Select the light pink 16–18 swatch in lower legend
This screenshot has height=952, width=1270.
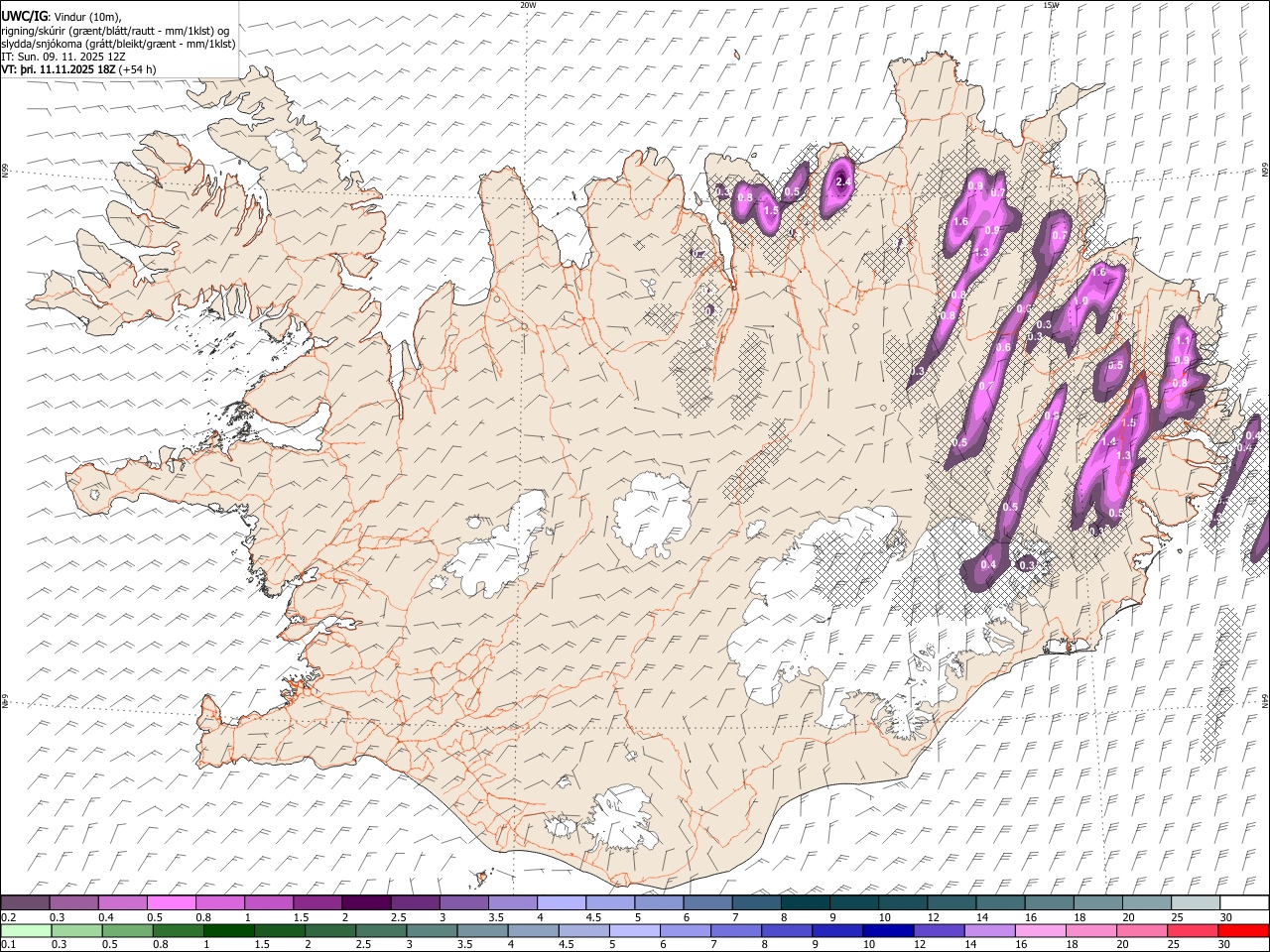click(1040, 930)
